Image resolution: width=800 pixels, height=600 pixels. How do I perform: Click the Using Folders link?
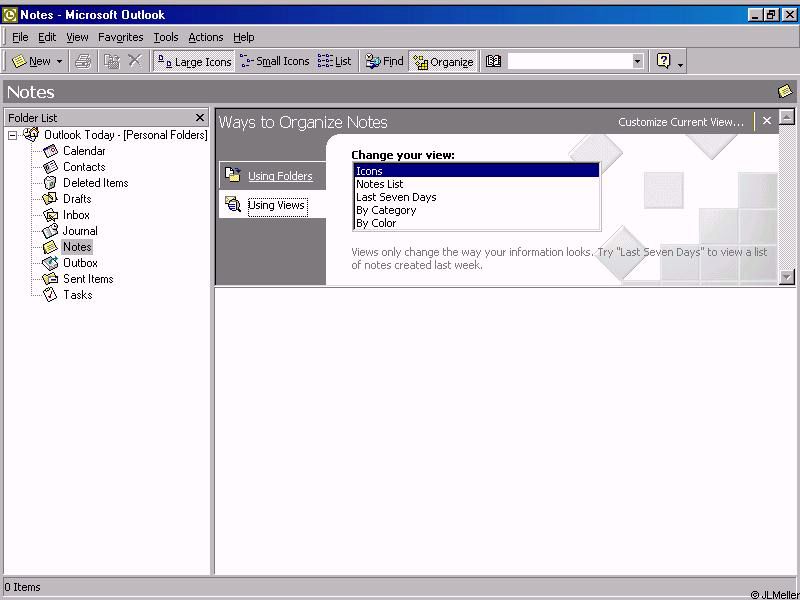[280, 176]
